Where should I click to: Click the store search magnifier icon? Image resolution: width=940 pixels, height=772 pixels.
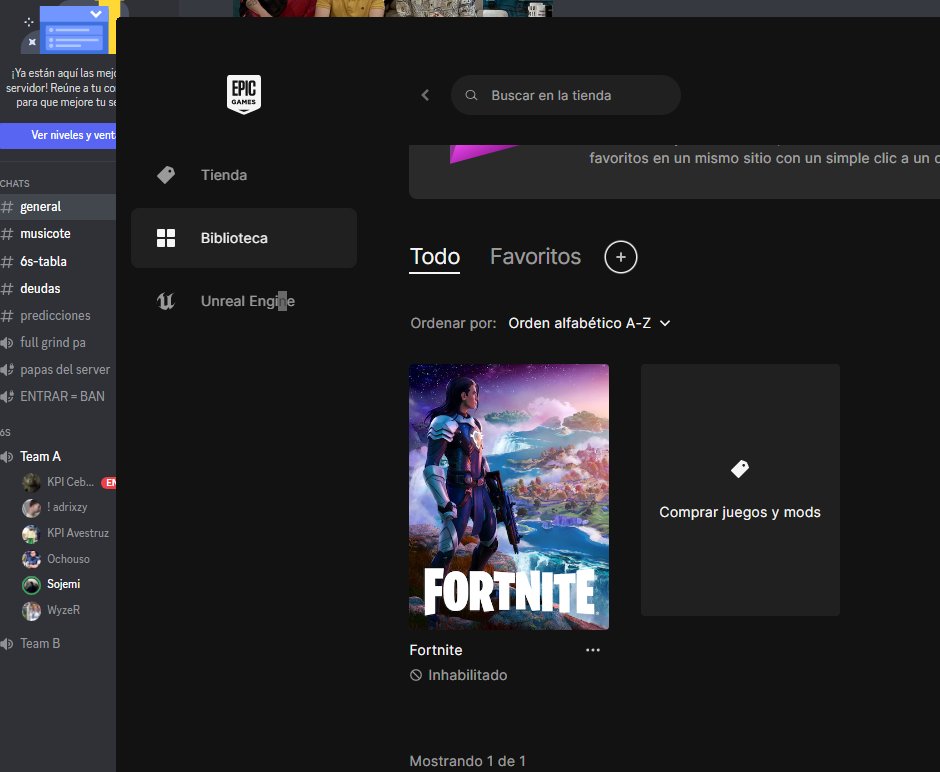(471, 95)
